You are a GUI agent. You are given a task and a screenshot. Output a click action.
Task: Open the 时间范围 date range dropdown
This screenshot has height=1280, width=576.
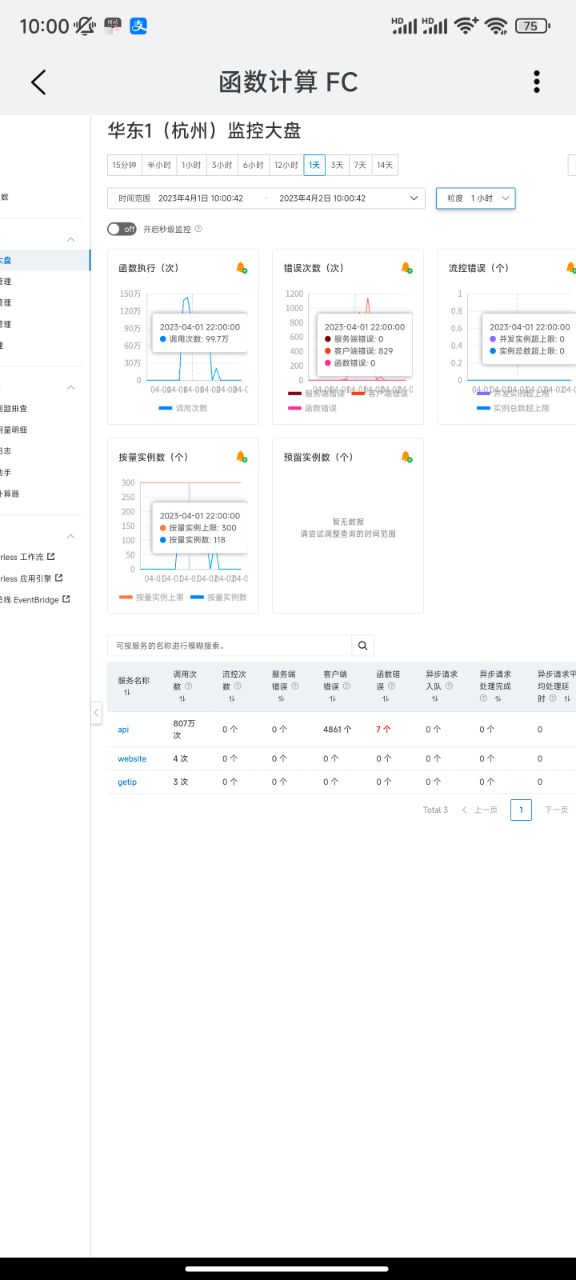[x=266, y=198]
